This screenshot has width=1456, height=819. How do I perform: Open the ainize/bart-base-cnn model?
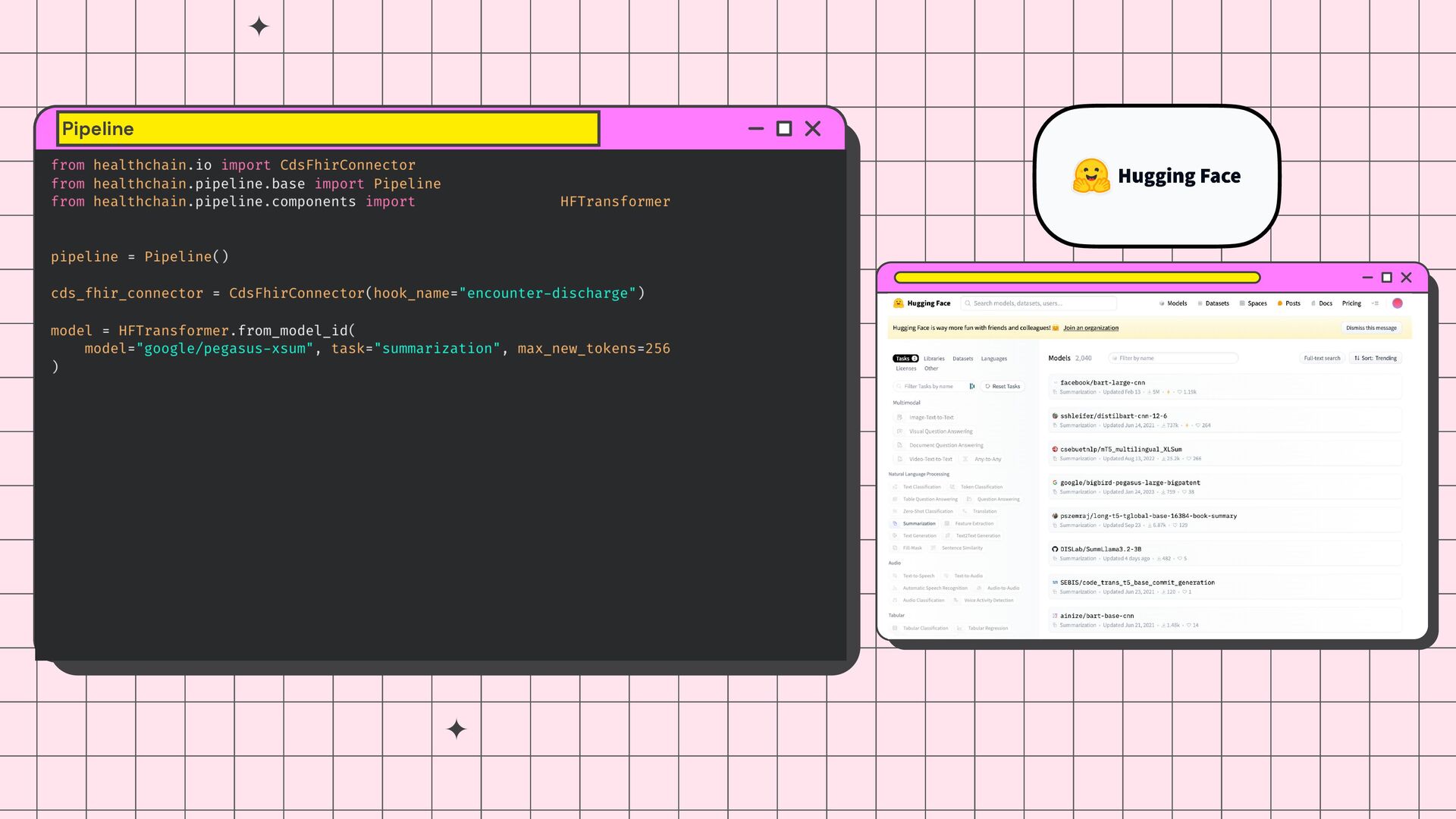[x=1225, y=620]
